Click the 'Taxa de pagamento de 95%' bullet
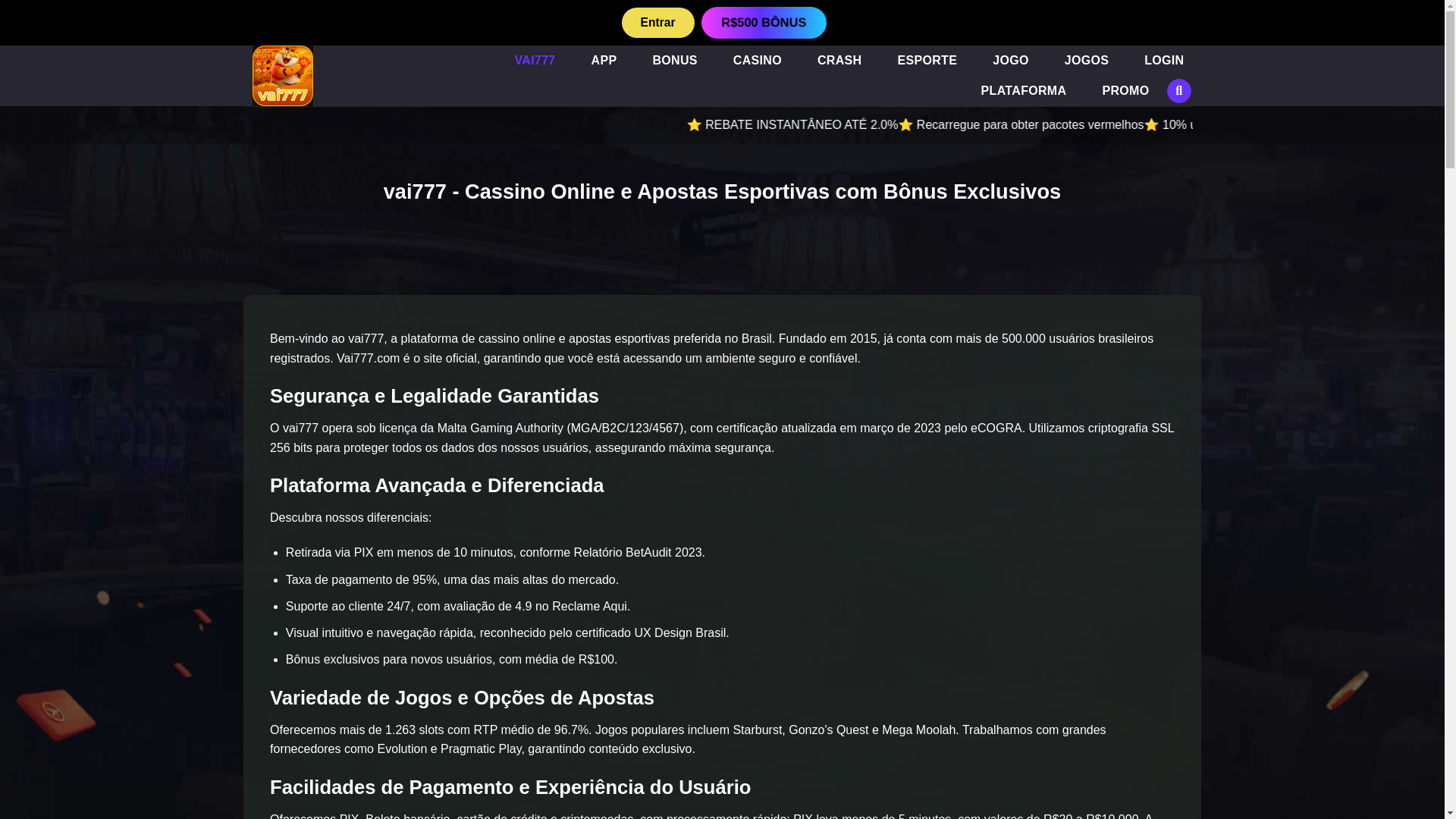1456x819 pixels. (452, 580)
